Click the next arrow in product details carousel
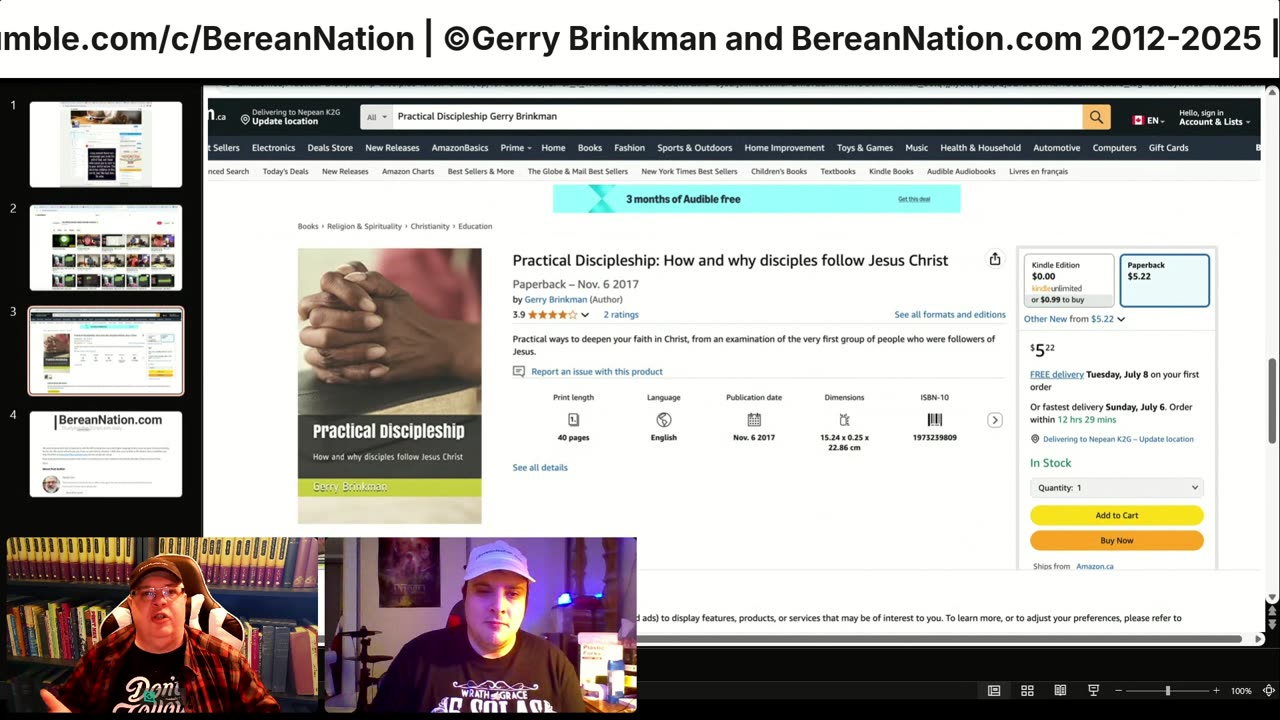This screenshot has height=720, width=1280. click(995, 420)
